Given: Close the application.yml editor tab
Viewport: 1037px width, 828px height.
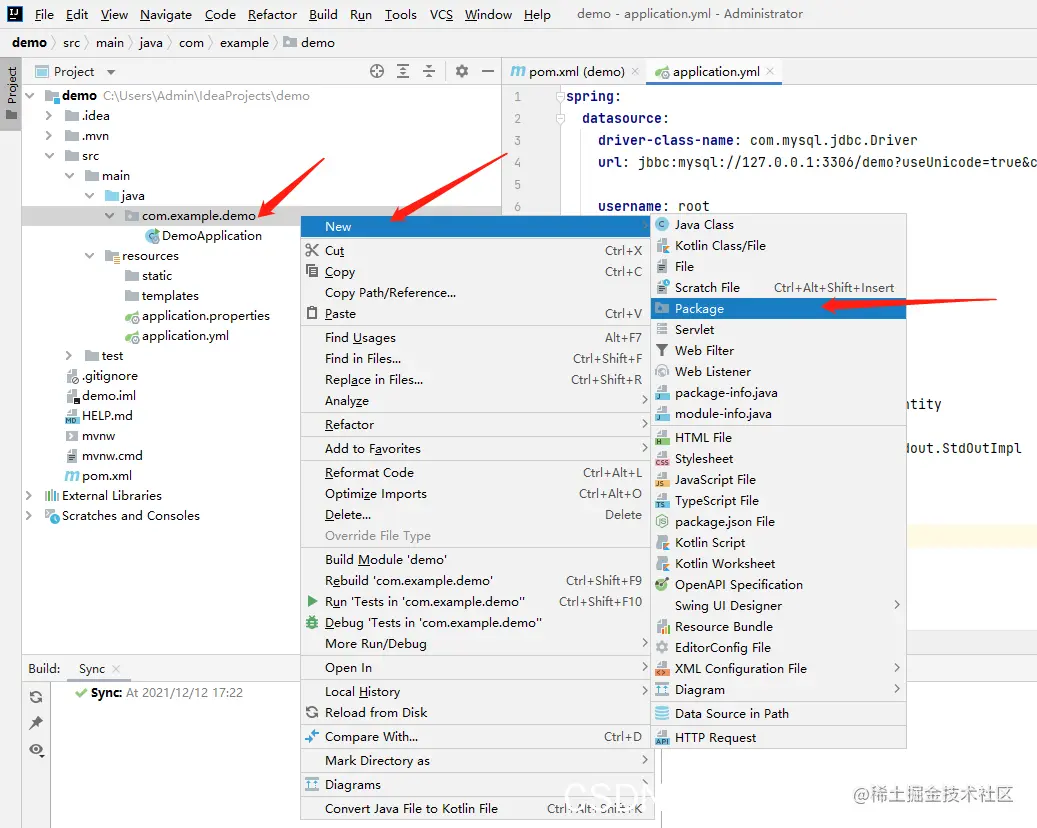Looking at the screenshot, I should (x=770, y=71).
